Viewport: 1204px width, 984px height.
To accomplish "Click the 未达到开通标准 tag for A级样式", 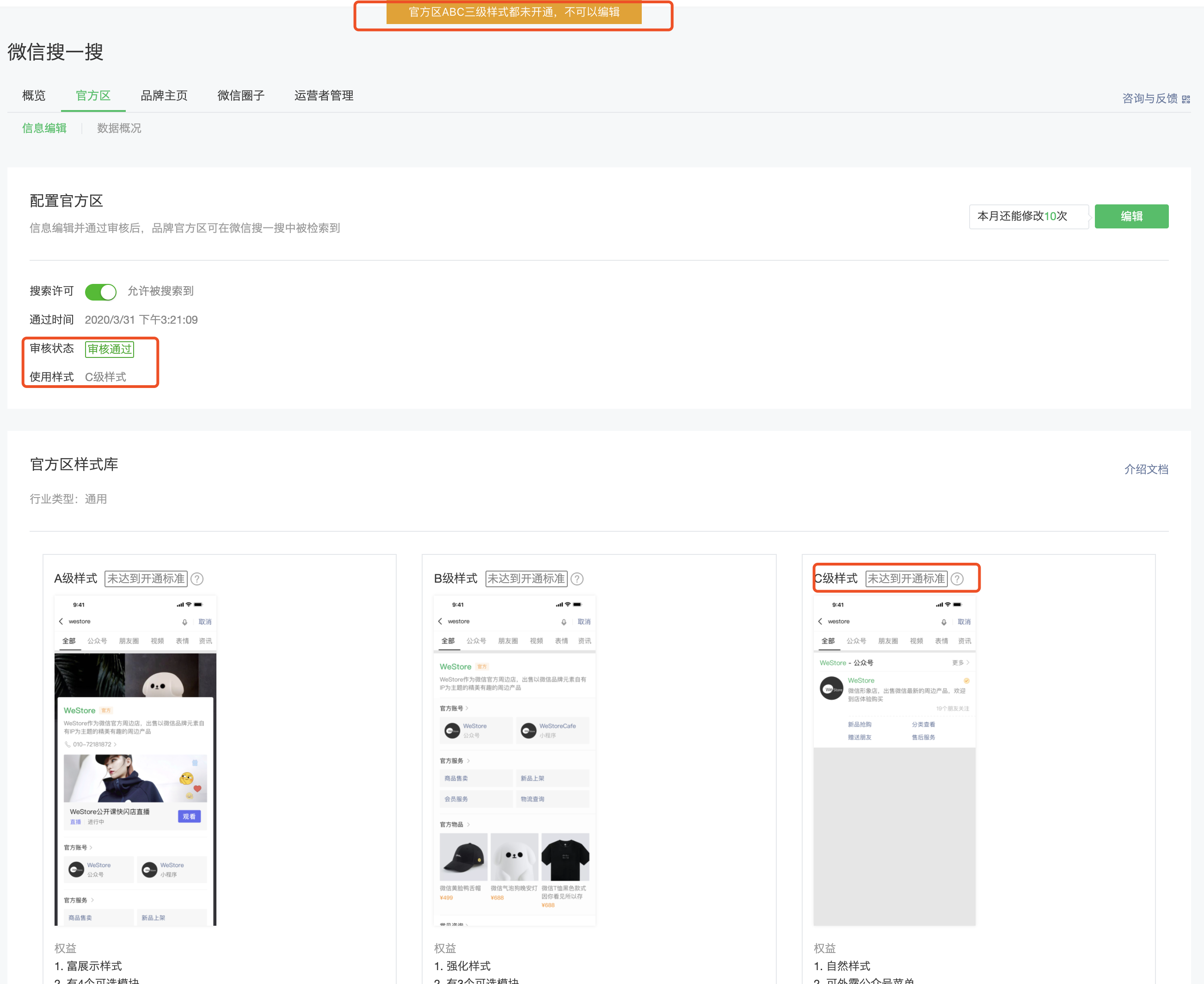I will coord(146,579).
